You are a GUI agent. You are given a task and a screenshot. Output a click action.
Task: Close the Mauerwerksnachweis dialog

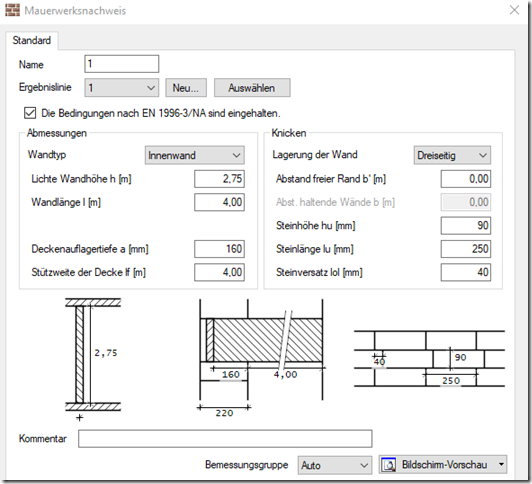[x=514, y=10]
